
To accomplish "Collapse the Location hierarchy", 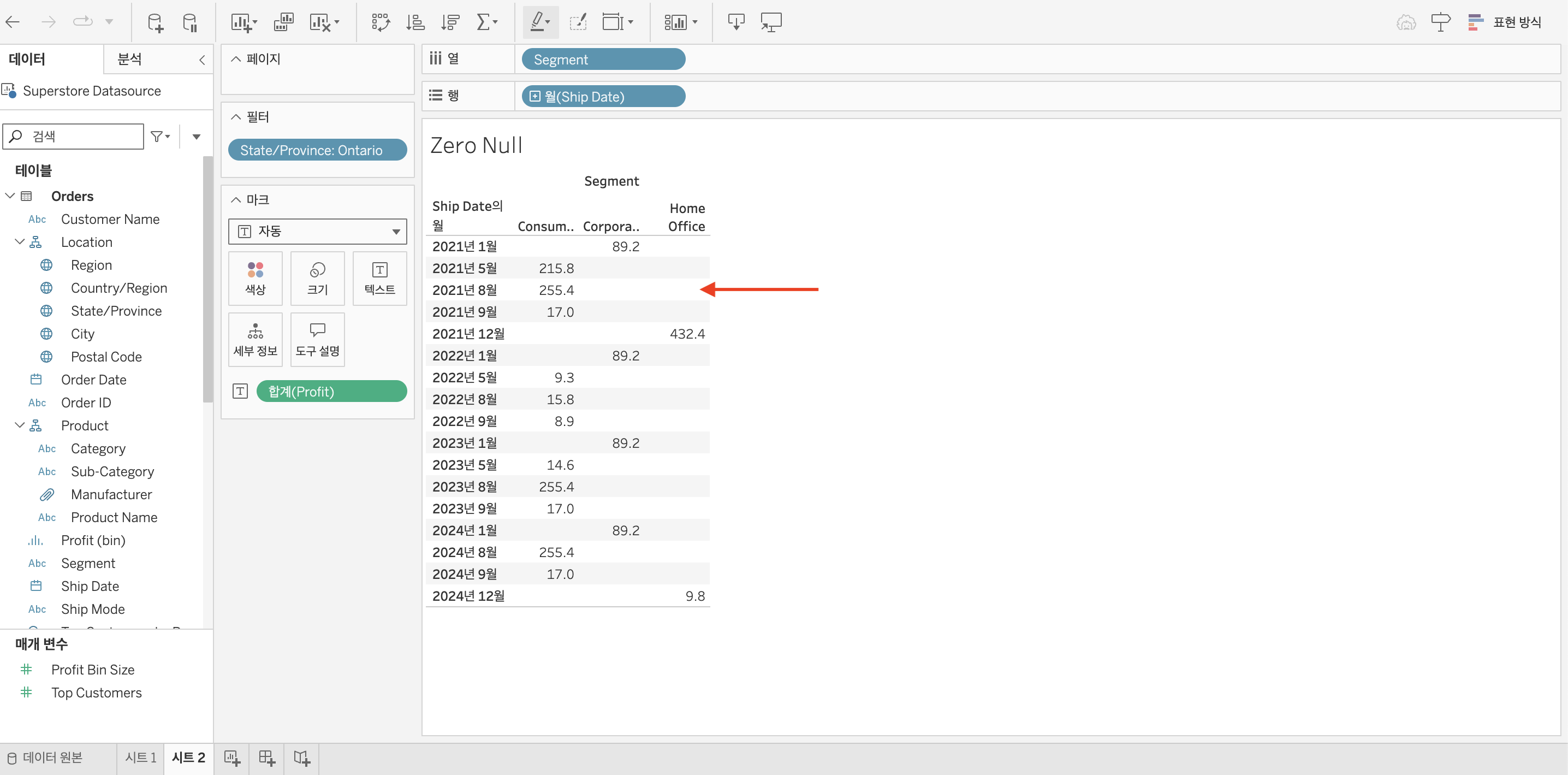I will (x=20, y=242).
